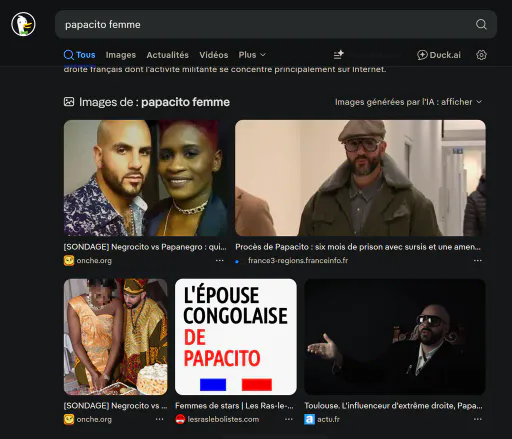Screen dimensions: 512x439
Task: Open thumbnail of bald man and red-haired person
Action: click(x=146, y=178)
